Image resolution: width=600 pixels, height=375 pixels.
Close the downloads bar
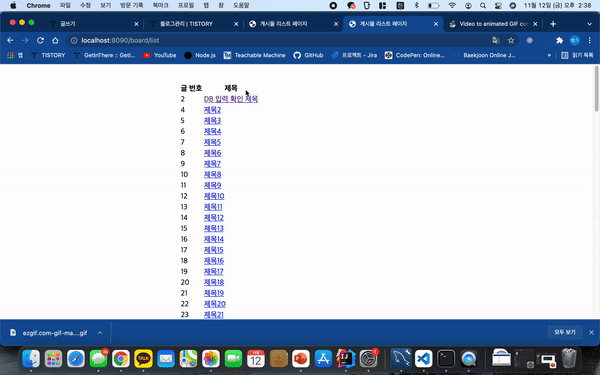click(591, 332)
